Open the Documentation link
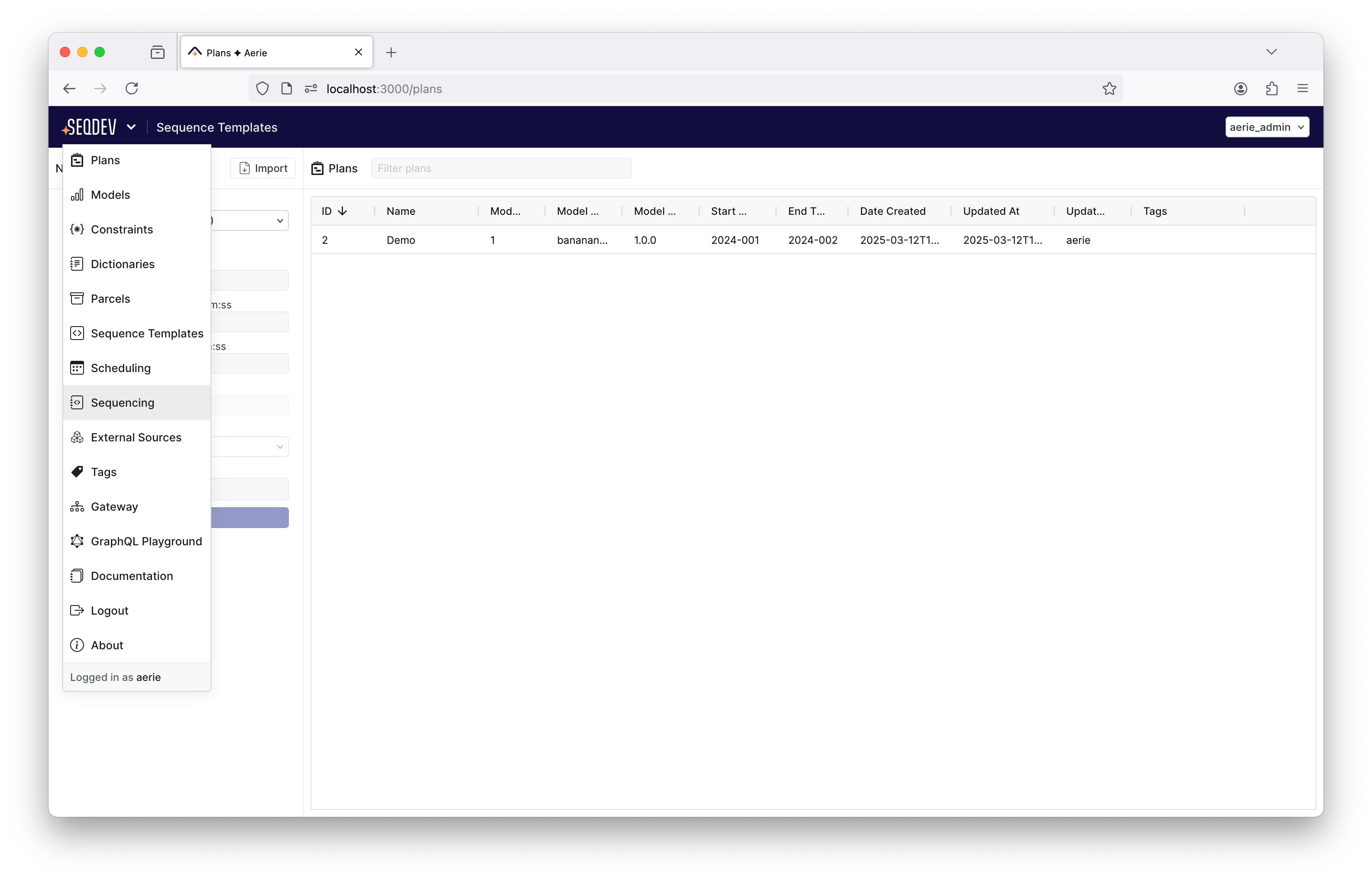The image size is (1372, 881). click(132, 576)
